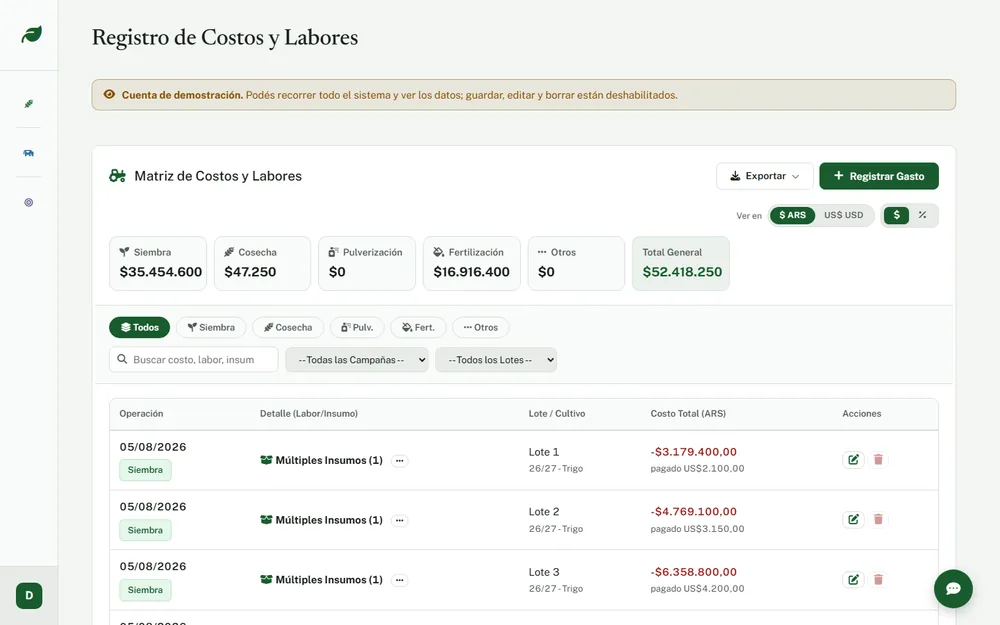The image size is (1000, 625).
Task: Click the Fertilización summary card
Action: click(471, 263)
